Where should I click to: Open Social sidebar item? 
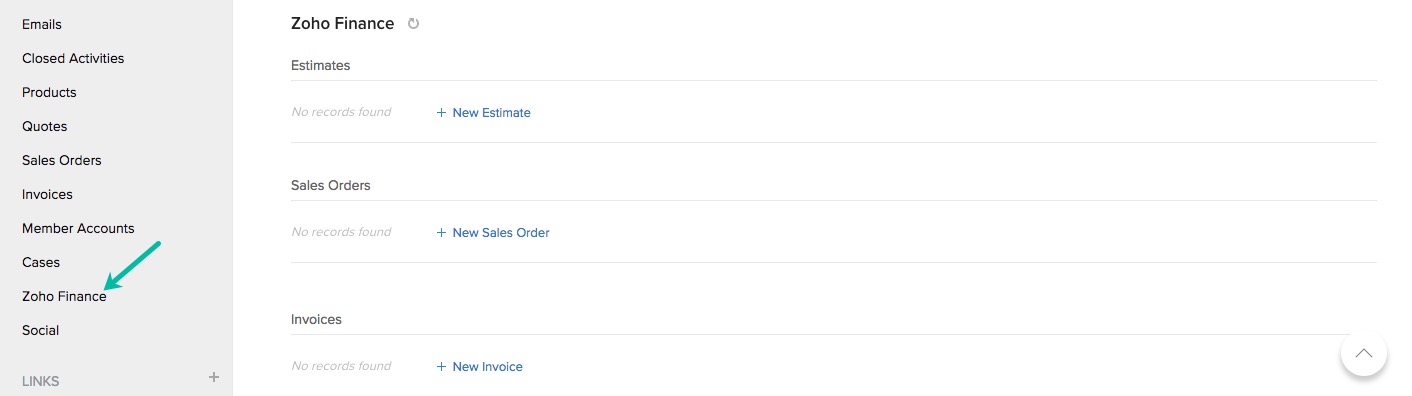pos(40,330)
